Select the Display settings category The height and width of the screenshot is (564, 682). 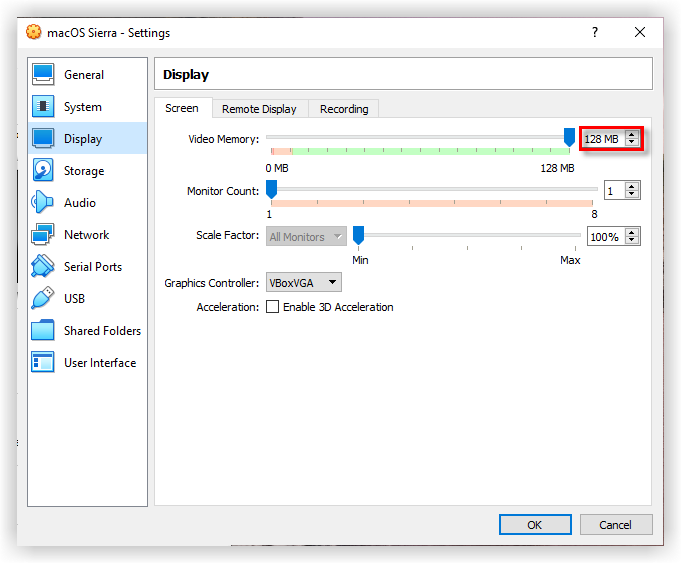(87, 139)
